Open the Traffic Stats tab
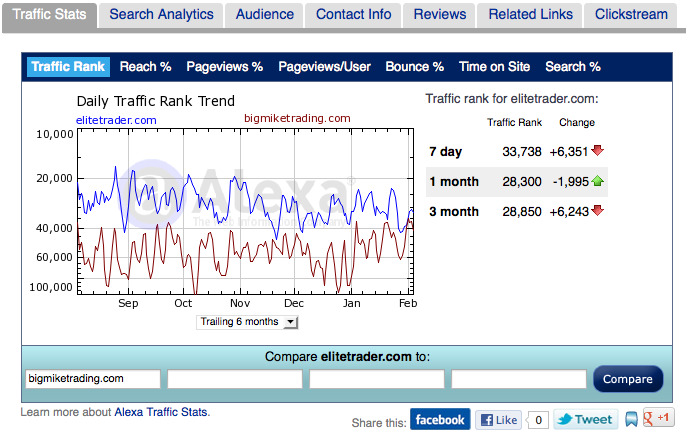The image size is (688, 434). 49,15
